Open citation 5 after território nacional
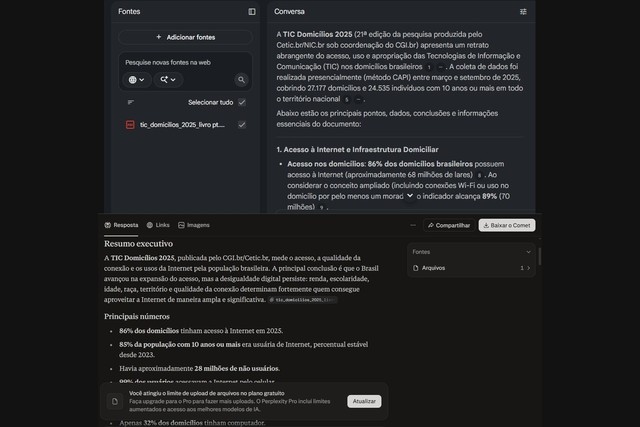This screenshot has height=427, width=640. (347, 100)
